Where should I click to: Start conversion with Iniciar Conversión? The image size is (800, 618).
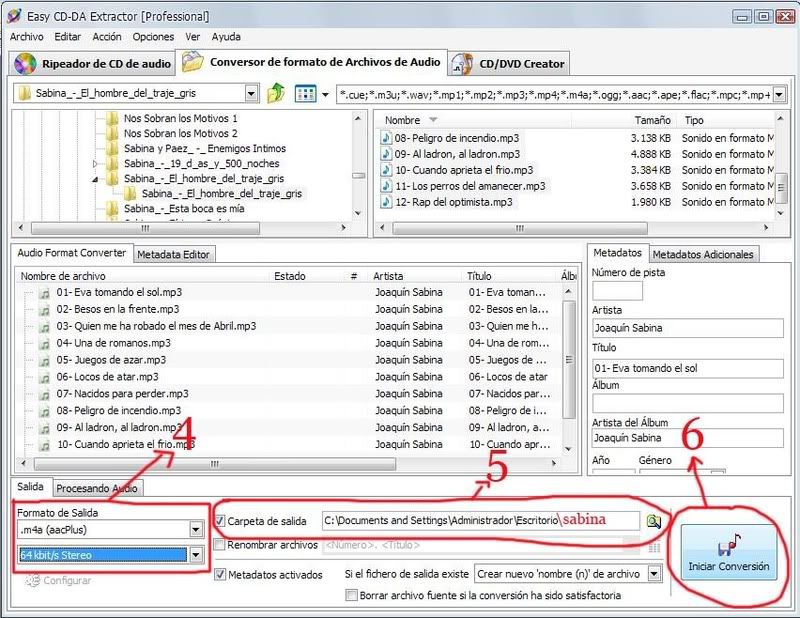[x=729, y=552]
